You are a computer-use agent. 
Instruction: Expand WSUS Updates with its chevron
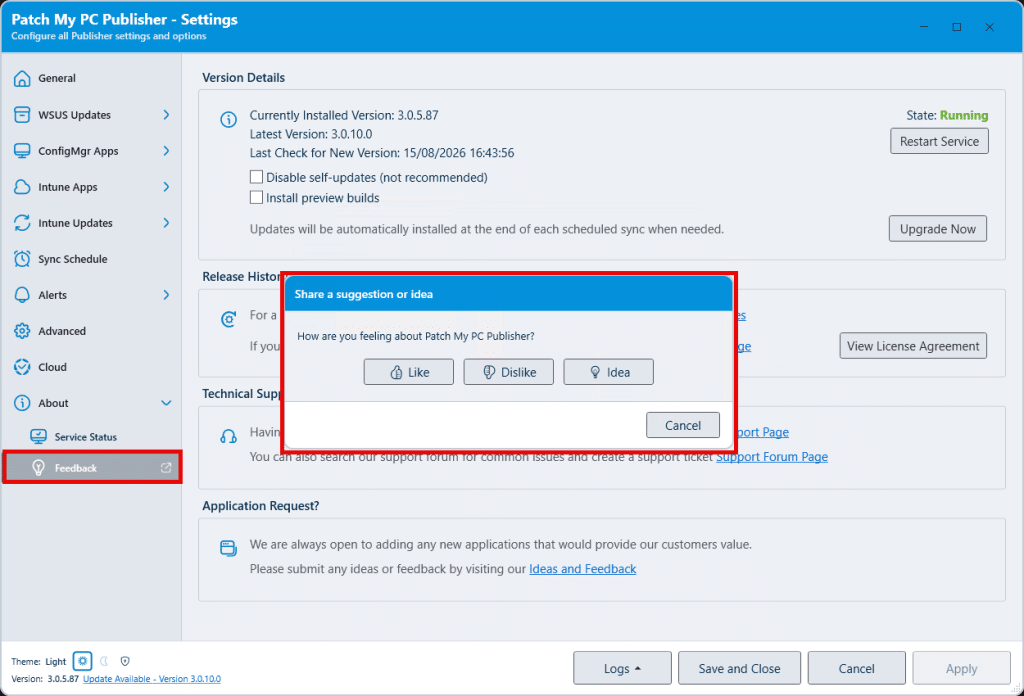tap(166, 115)
